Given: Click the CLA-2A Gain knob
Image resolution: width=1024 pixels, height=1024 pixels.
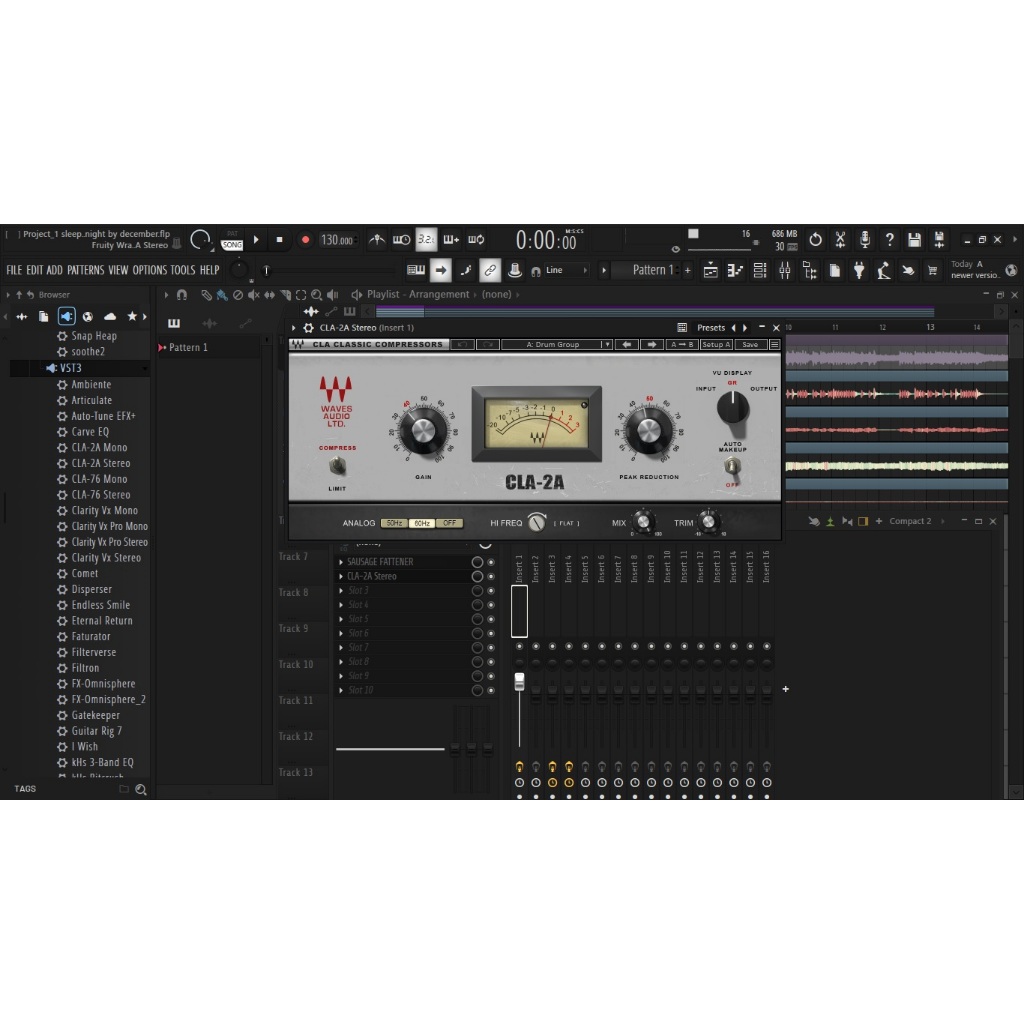Looking at the screenshot, I should [x=423, y=432].
